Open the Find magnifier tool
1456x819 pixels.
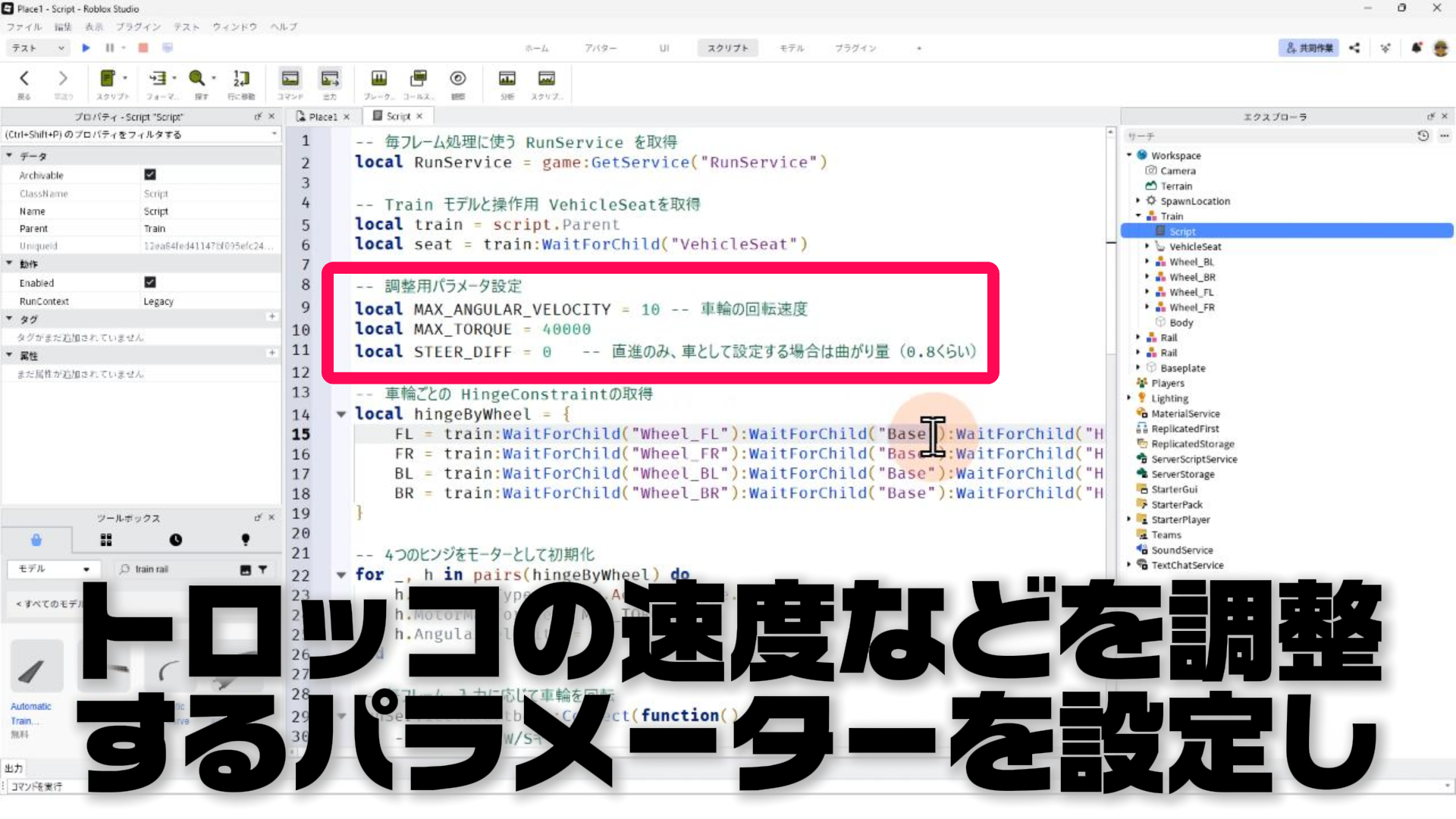point(197,79)
